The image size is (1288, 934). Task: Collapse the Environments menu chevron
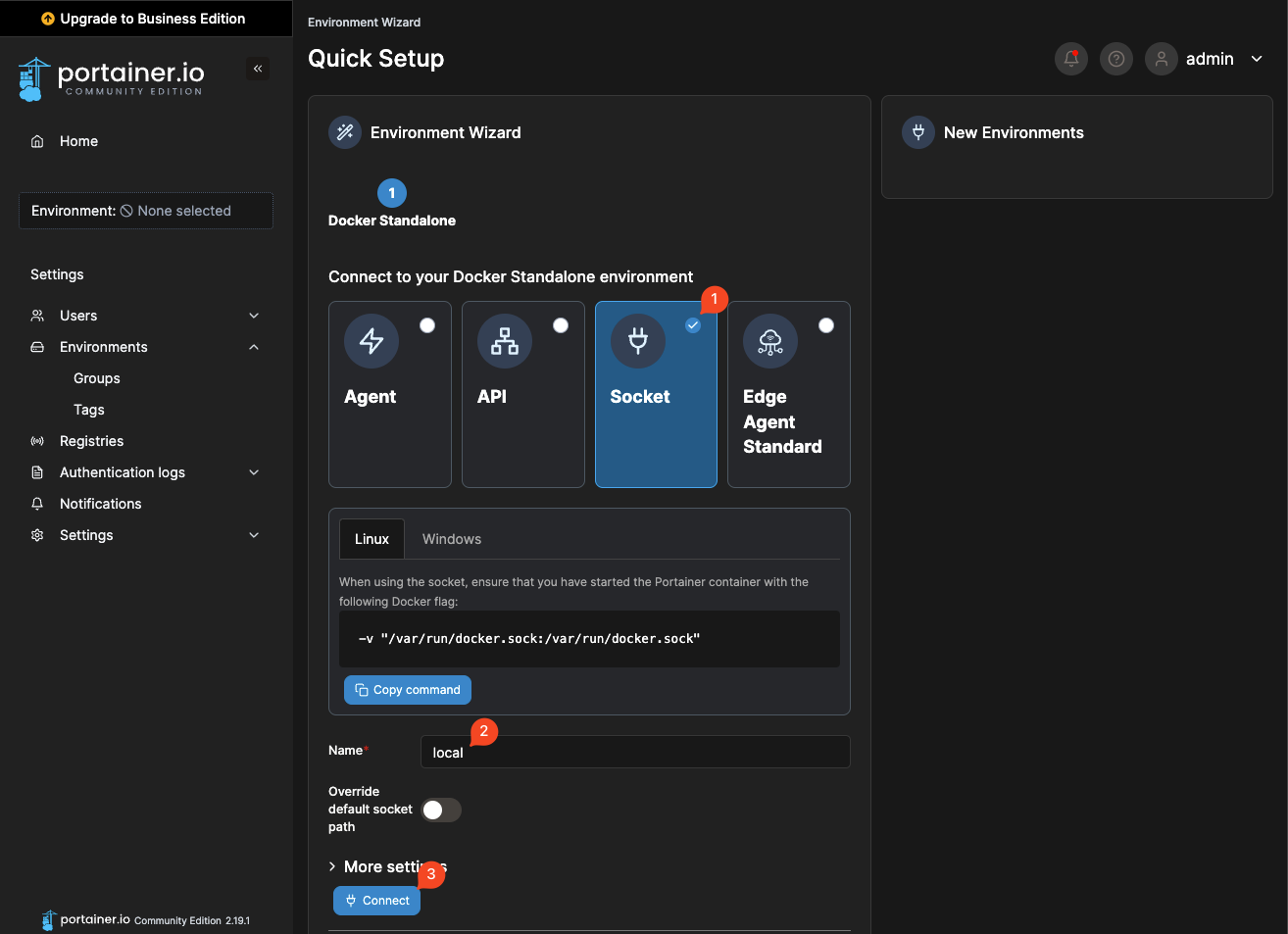click(254, 347)
